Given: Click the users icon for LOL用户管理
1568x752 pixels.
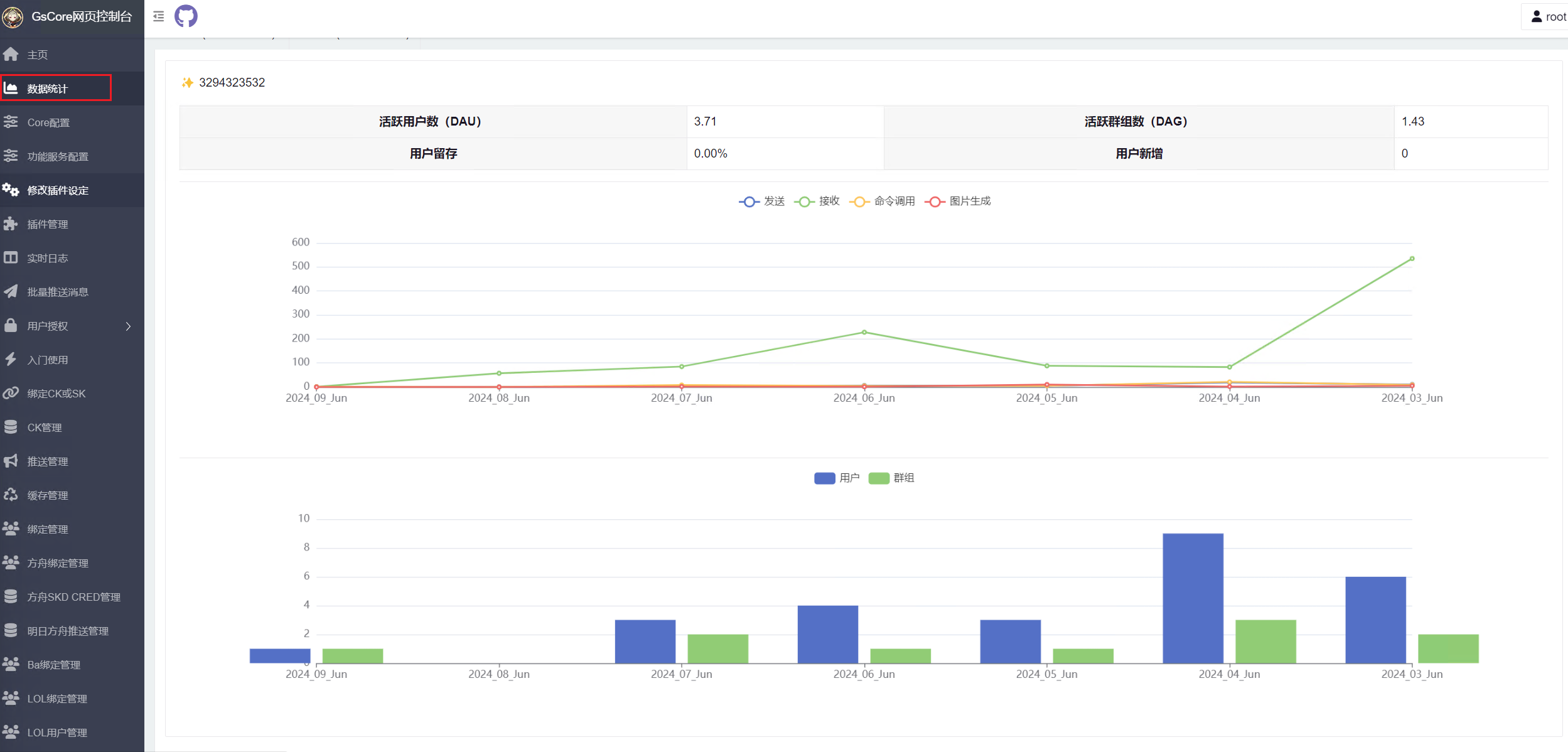Looking at the screenshot, I should click(x=11, y=733).
